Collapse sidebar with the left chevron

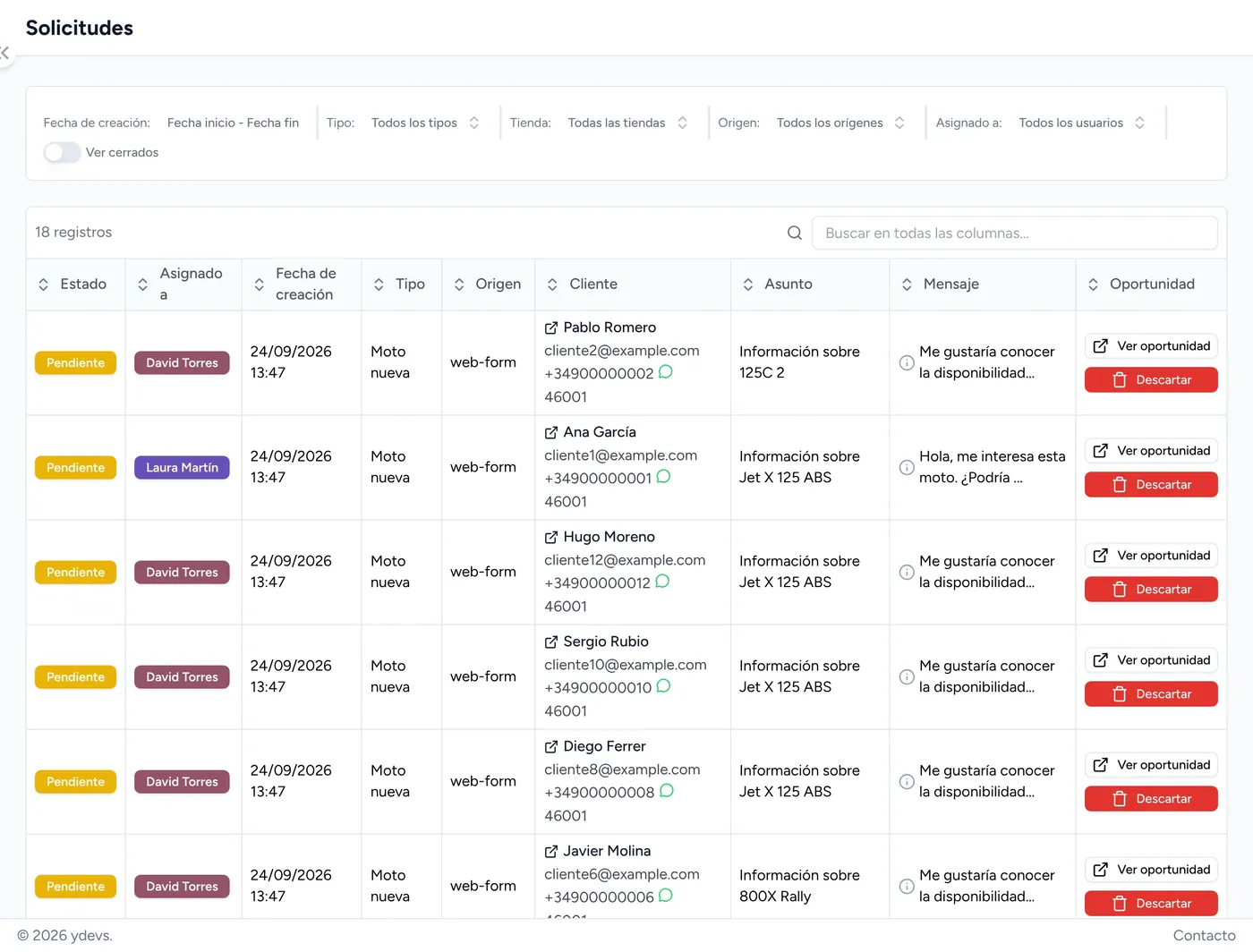tap(4, 53)
